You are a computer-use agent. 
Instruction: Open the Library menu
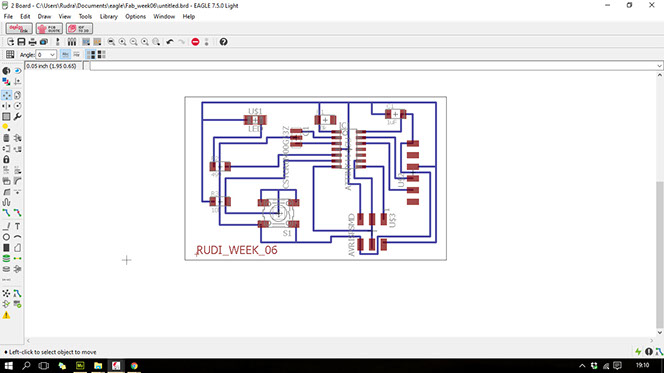click(108, 17)
